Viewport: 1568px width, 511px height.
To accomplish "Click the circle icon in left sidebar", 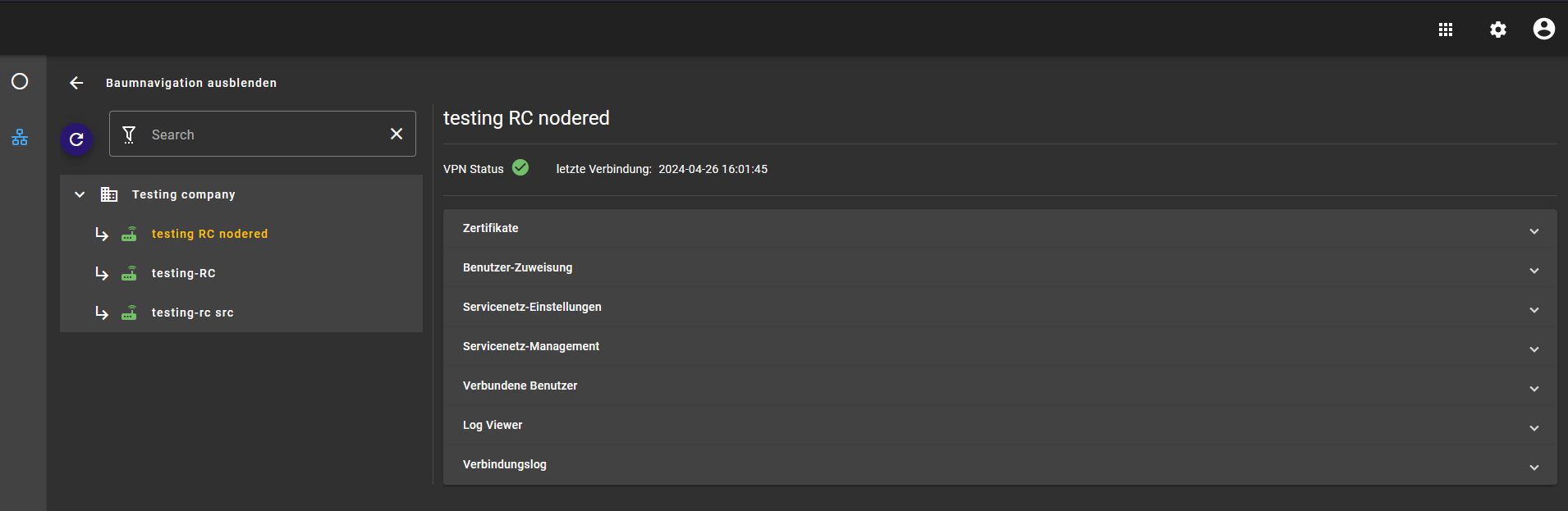I will point(20,81).
